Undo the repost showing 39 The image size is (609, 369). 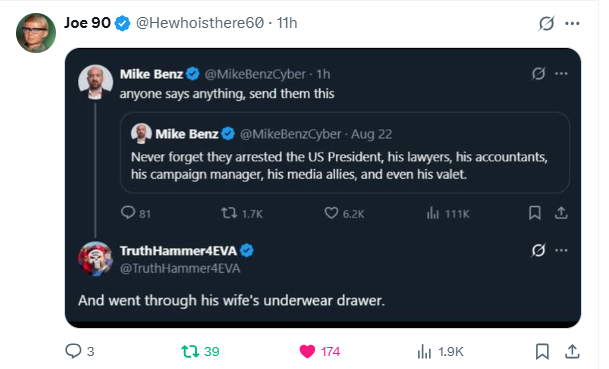point(190,352)
